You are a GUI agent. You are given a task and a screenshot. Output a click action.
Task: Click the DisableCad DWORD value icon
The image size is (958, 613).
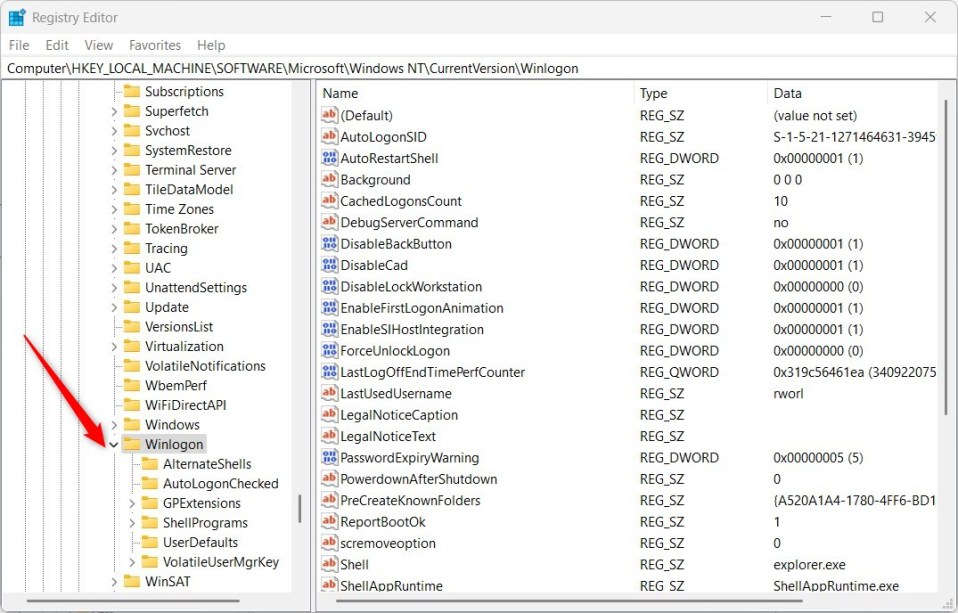click(x=329, y=265)
